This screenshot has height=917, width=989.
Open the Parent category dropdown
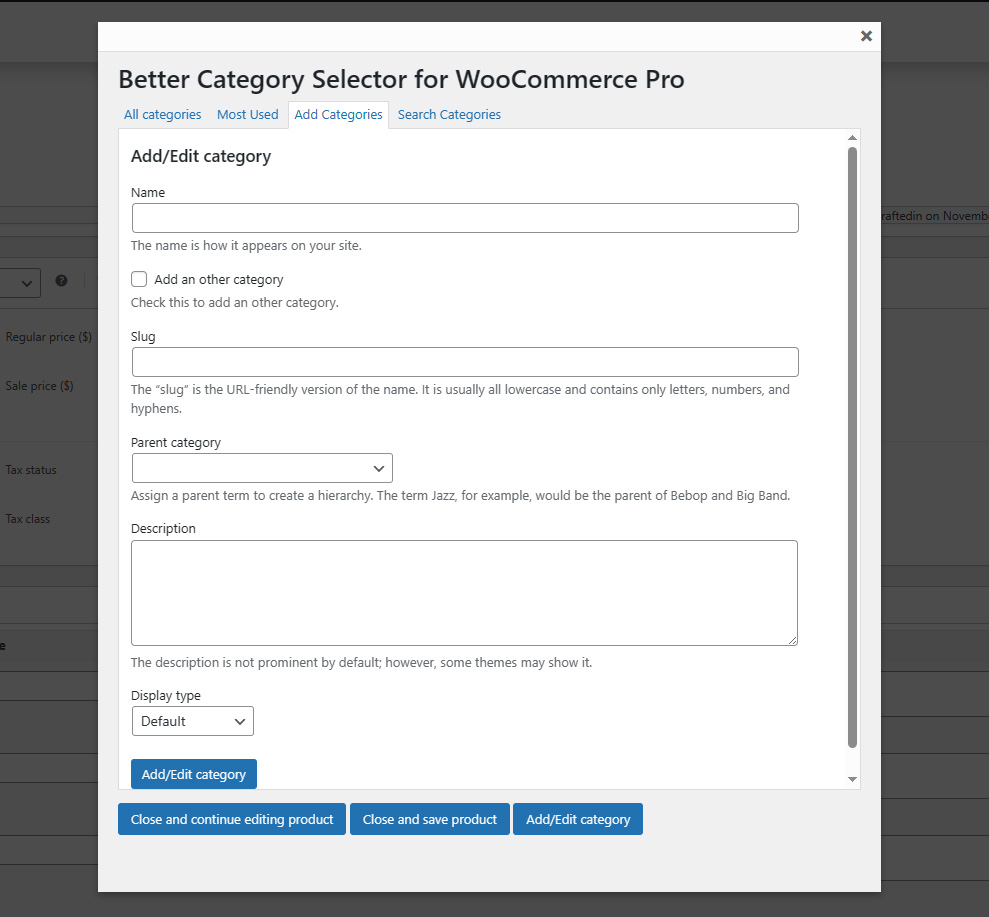pos(262,468)
